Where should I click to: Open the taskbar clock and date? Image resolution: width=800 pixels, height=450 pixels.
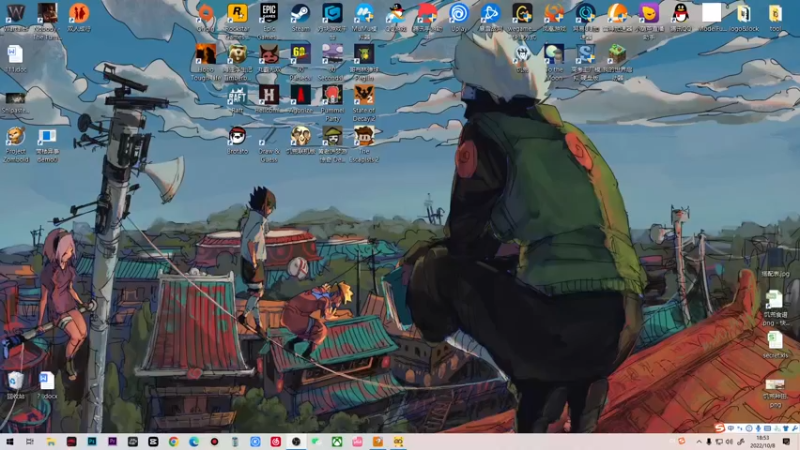[x=762, y=442]
